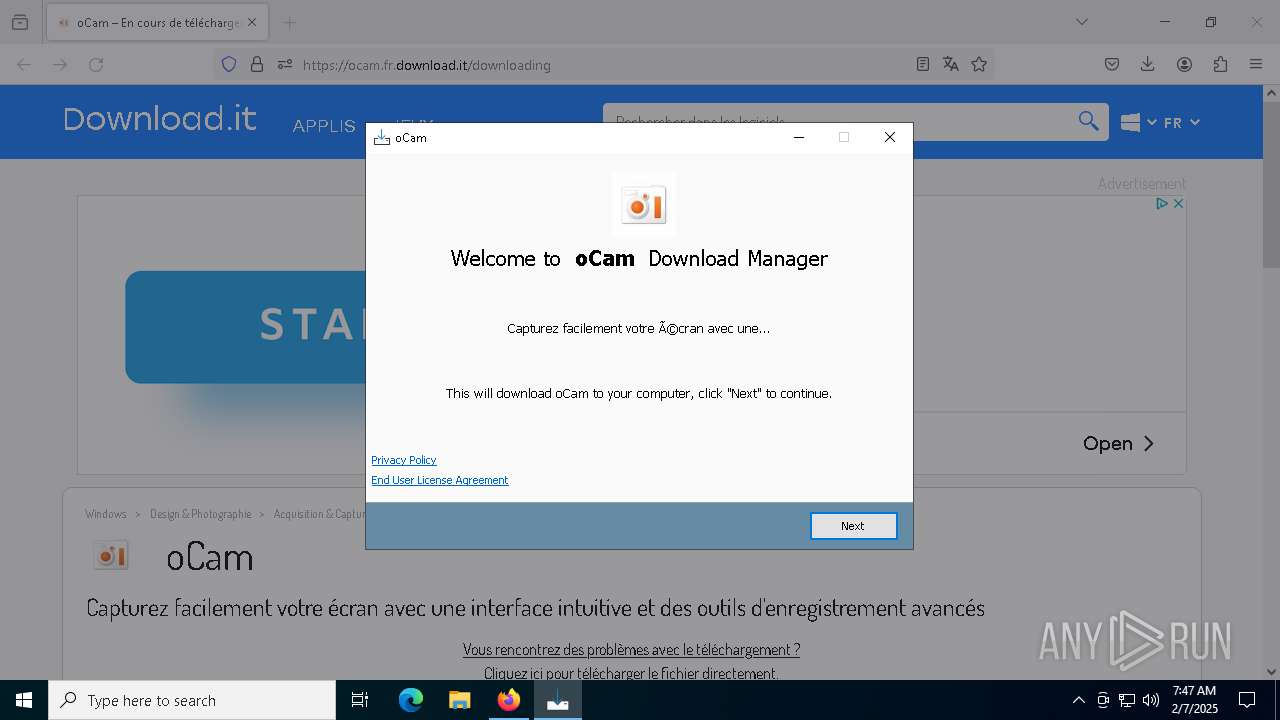Open the notifications action center
Screen dimensions: 1280x720
click(1247, 700)
